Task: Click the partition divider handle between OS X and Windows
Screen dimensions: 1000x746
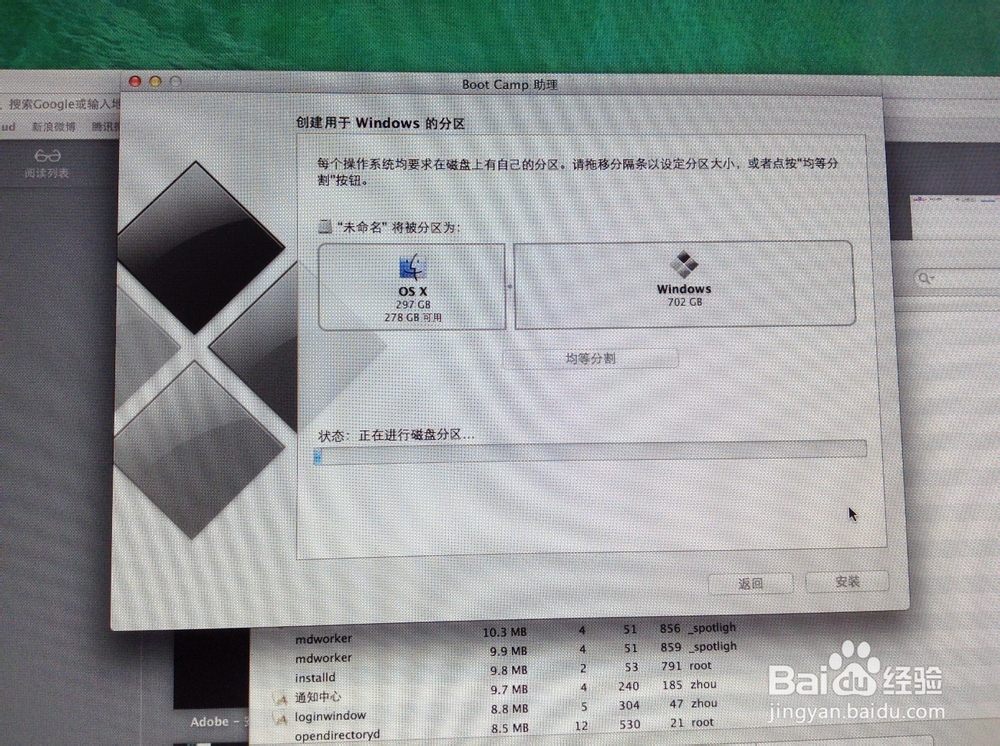Action: tap(509, 286)
